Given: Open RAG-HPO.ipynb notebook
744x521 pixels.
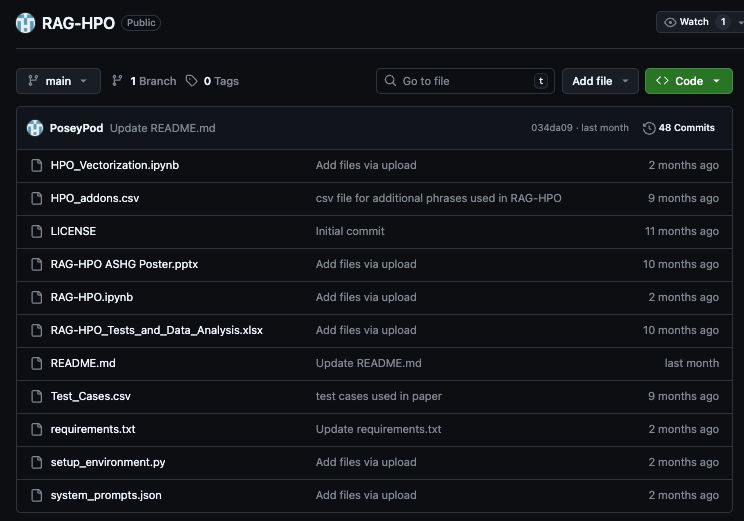Looking at the screenshot, I should pos(92,297).
